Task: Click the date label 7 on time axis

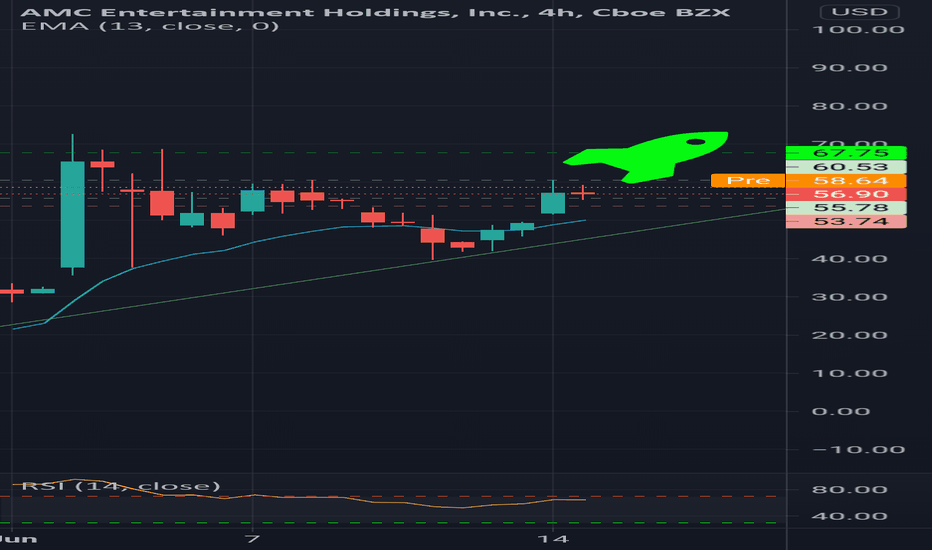Action: tap(253, 539)
